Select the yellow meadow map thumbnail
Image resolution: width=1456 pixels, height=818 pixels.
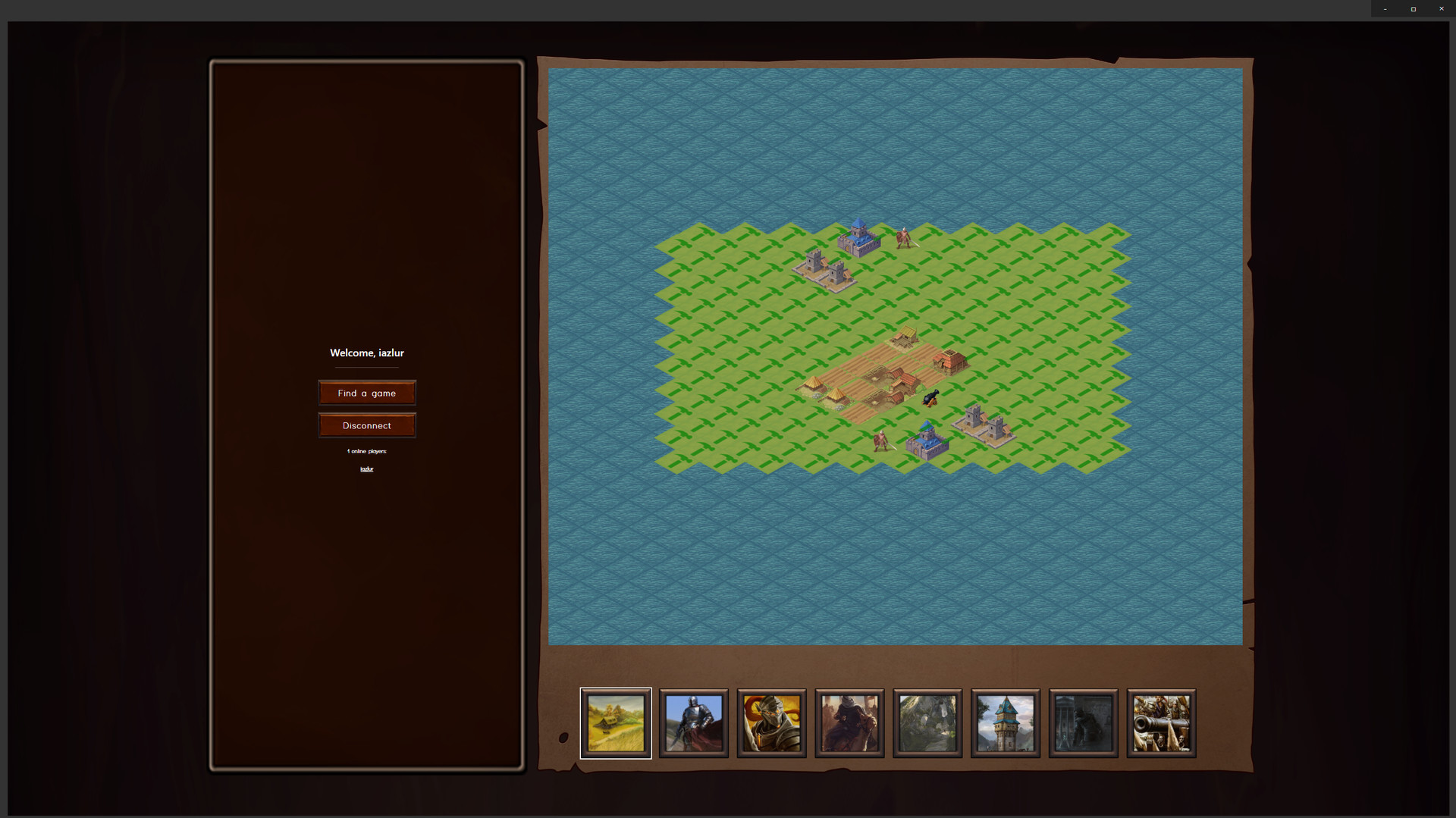click(x=616, y=722)
